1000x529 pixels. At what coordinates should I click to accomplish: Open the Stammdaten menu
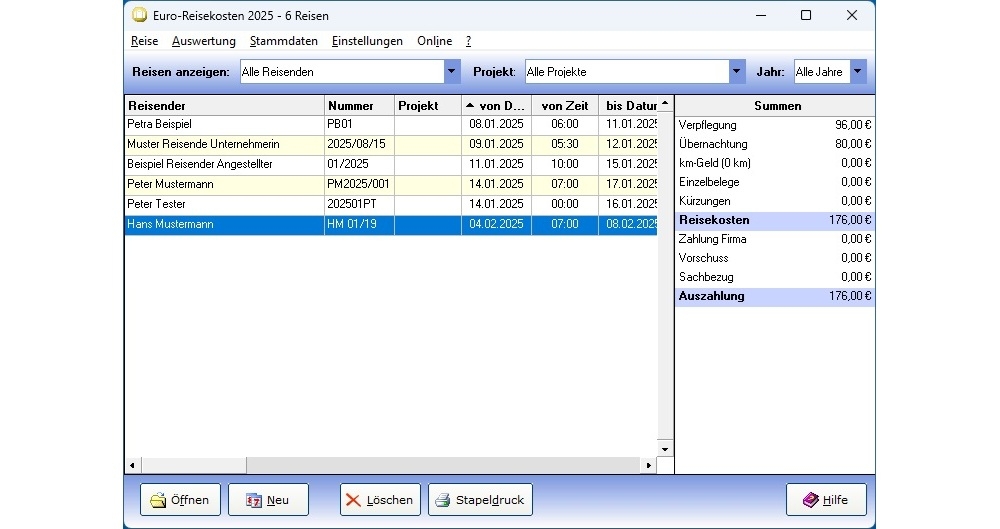[x=283, y=41]
